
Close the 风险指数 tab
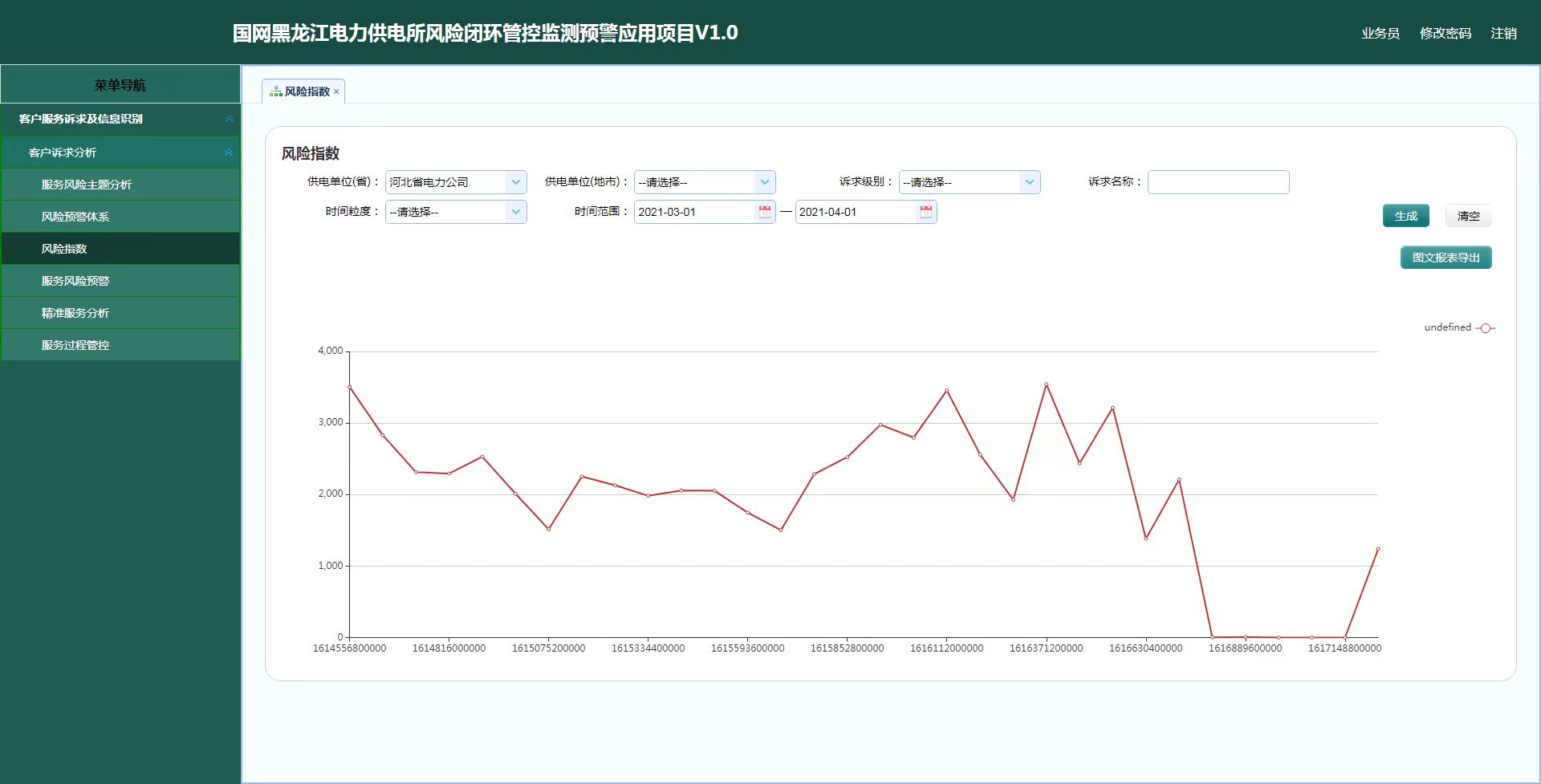(x=336, y=91)
